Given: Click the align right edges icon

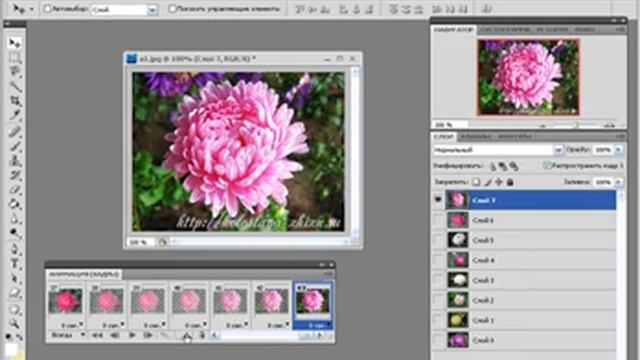Looking at the screenshot, I should pos(369,9).
